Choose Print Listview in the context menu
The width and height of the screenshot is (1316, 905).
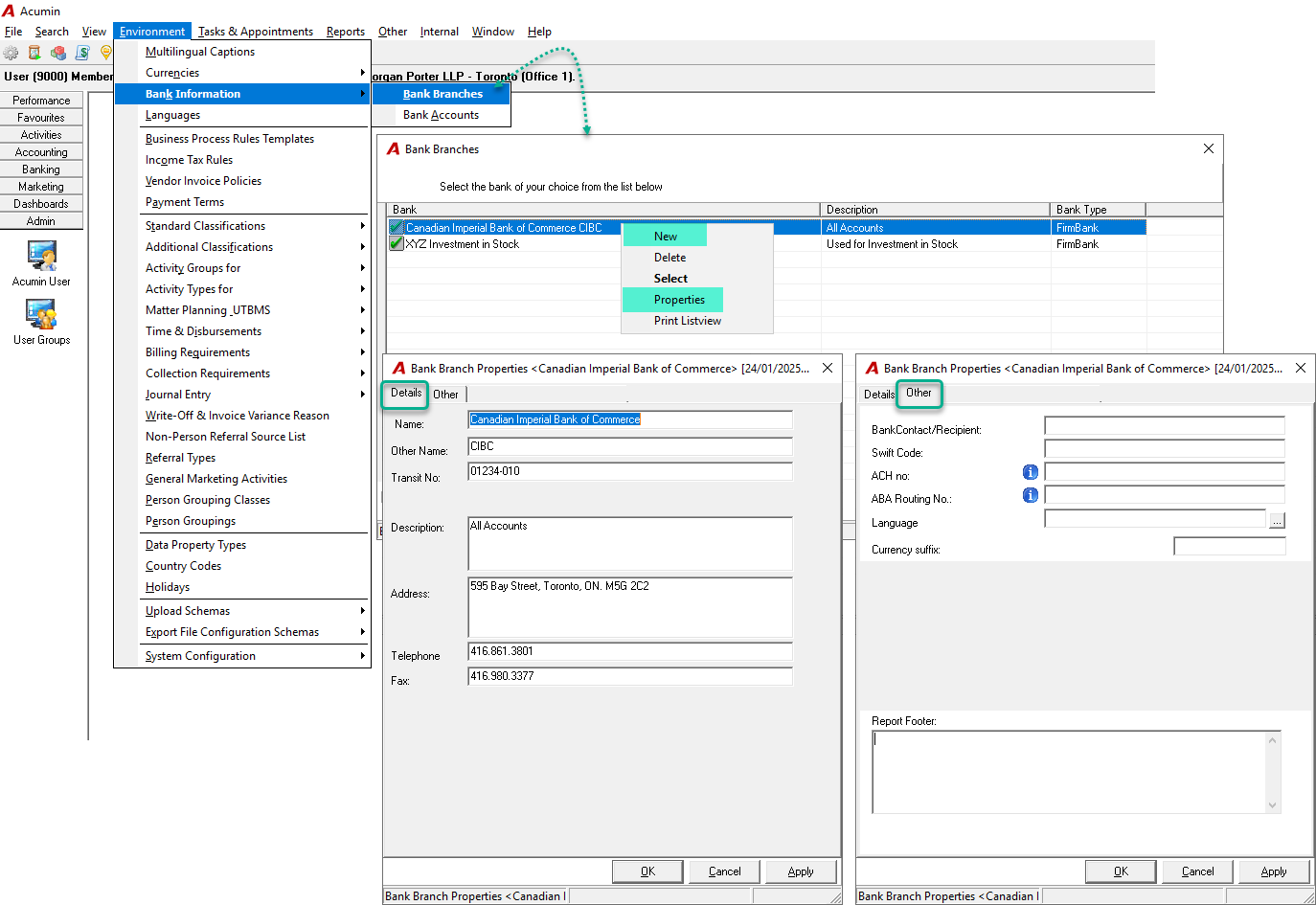point(688,321)
